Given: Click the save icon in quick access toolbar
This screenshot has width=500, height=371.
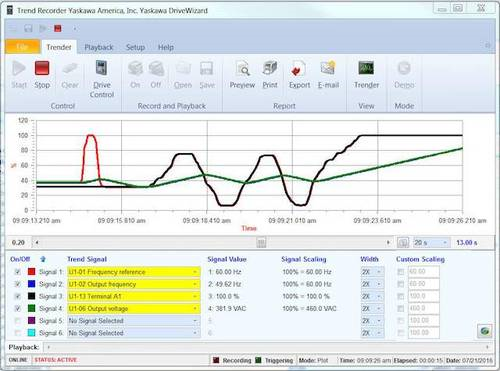Looking at the screenshot, I should pyautogui.click(x=28, y=29).
